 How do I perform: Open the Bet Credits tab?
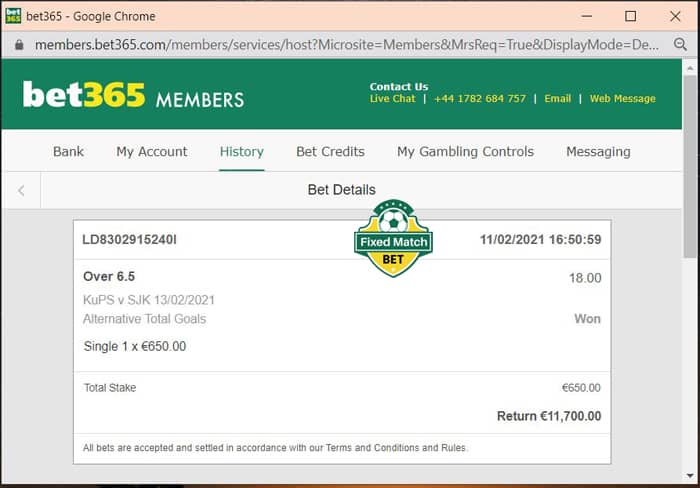tap(330, 152)
